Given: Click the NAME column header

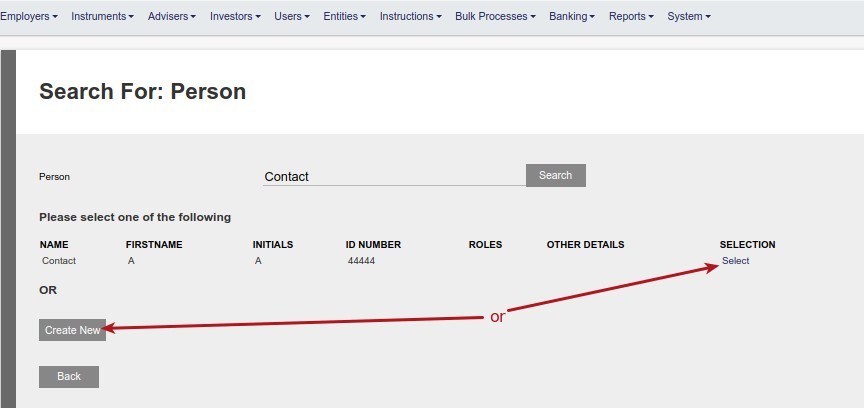Looking at the screenshot, I should (x=54, y=244).
